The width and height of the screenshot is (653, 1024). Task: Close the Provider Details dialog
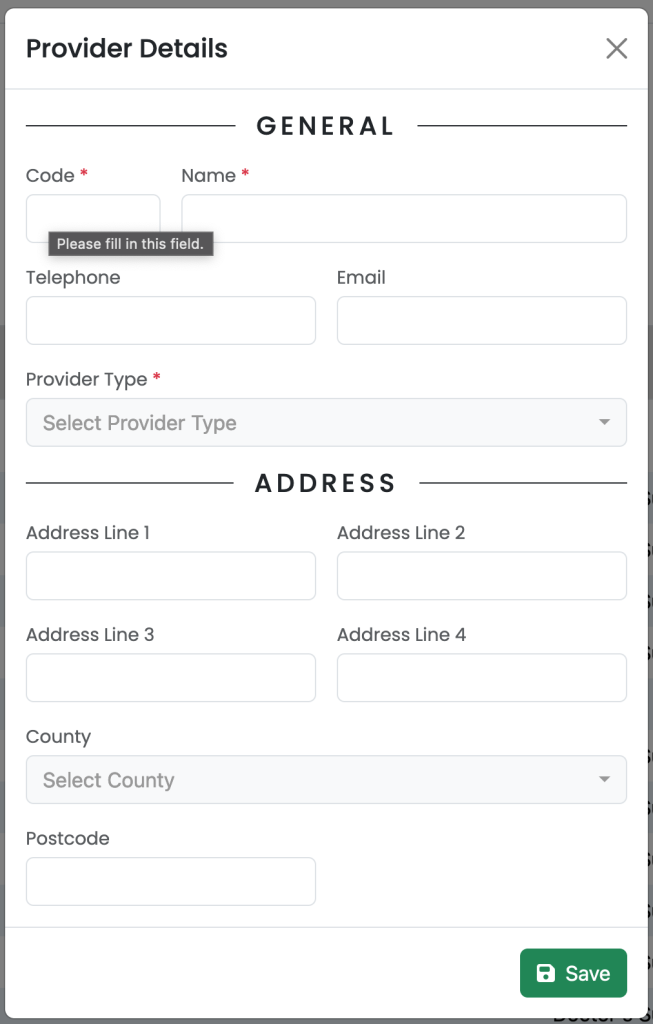click(x=616, y=48)
